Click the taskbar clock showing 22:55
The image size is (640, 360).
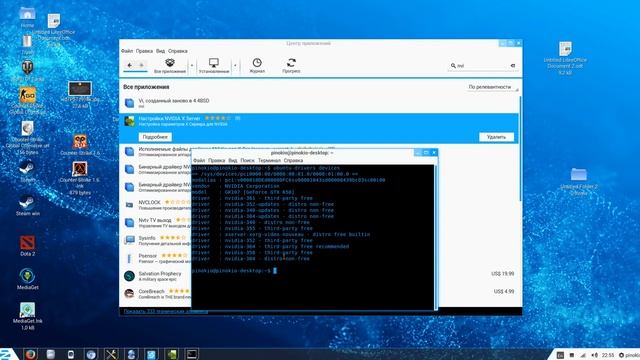pos(608,355)
